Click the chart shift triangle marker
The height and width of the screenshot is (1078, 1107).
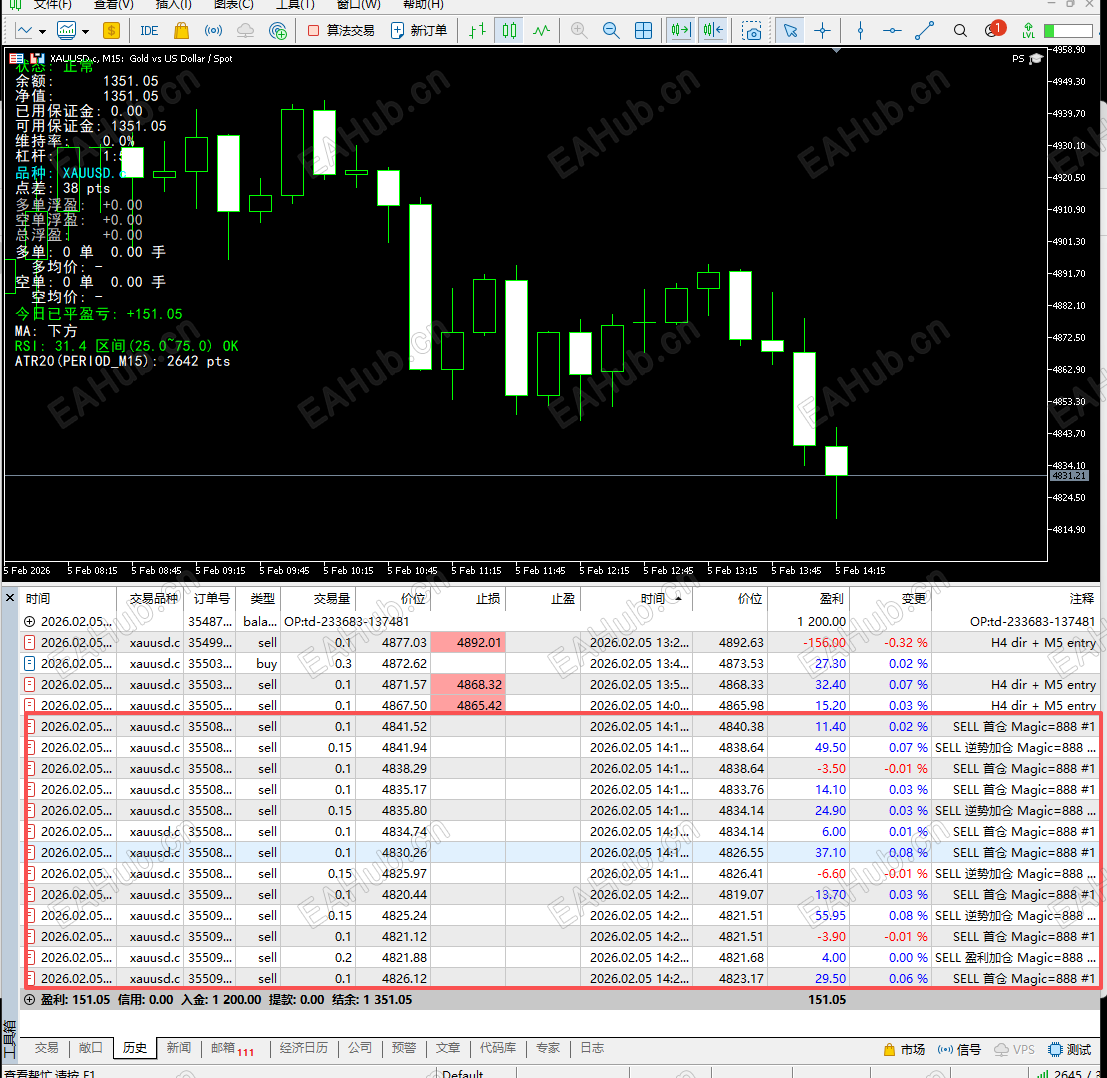pyautogui.click(x=836, y=50)
